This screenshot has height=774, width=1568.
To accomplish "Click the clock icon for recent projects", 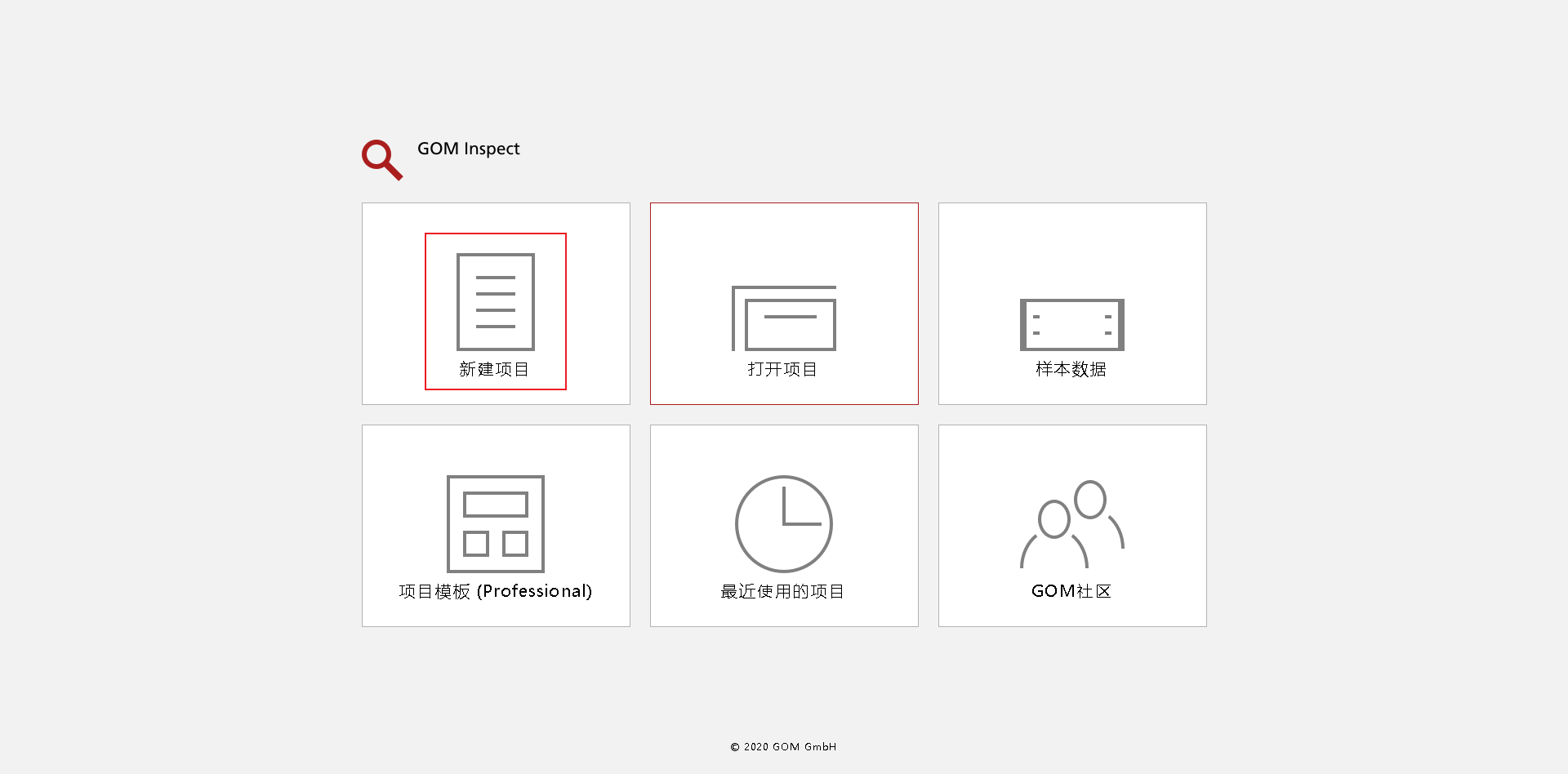I will click(x=784, y=523).
